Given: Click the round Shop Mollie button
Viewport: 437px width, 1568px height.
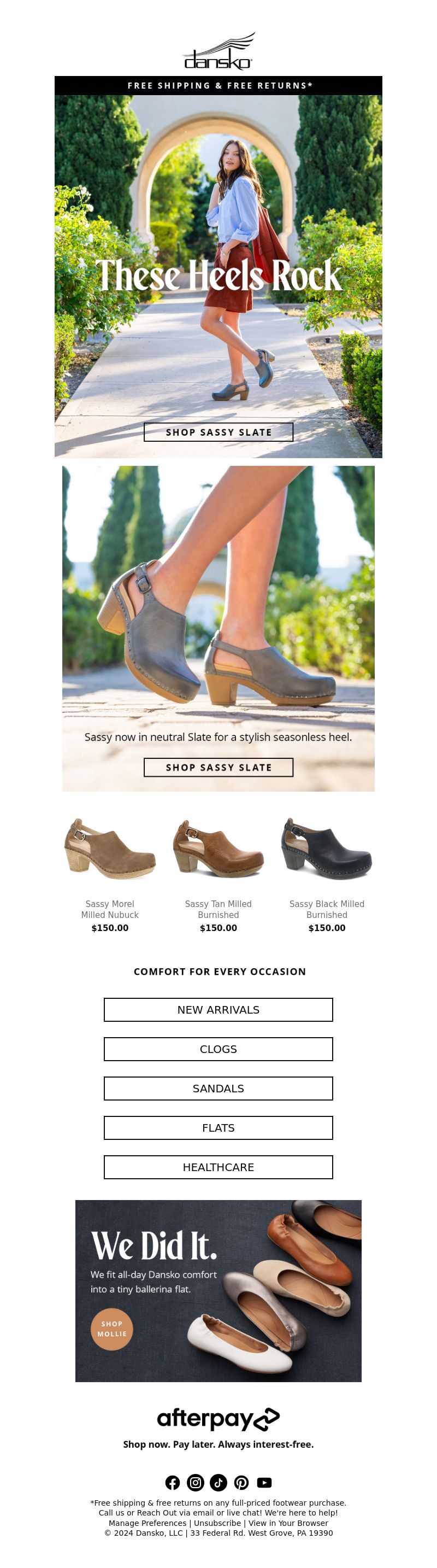Looking at the screenshot, I should tap(112, 1328).
